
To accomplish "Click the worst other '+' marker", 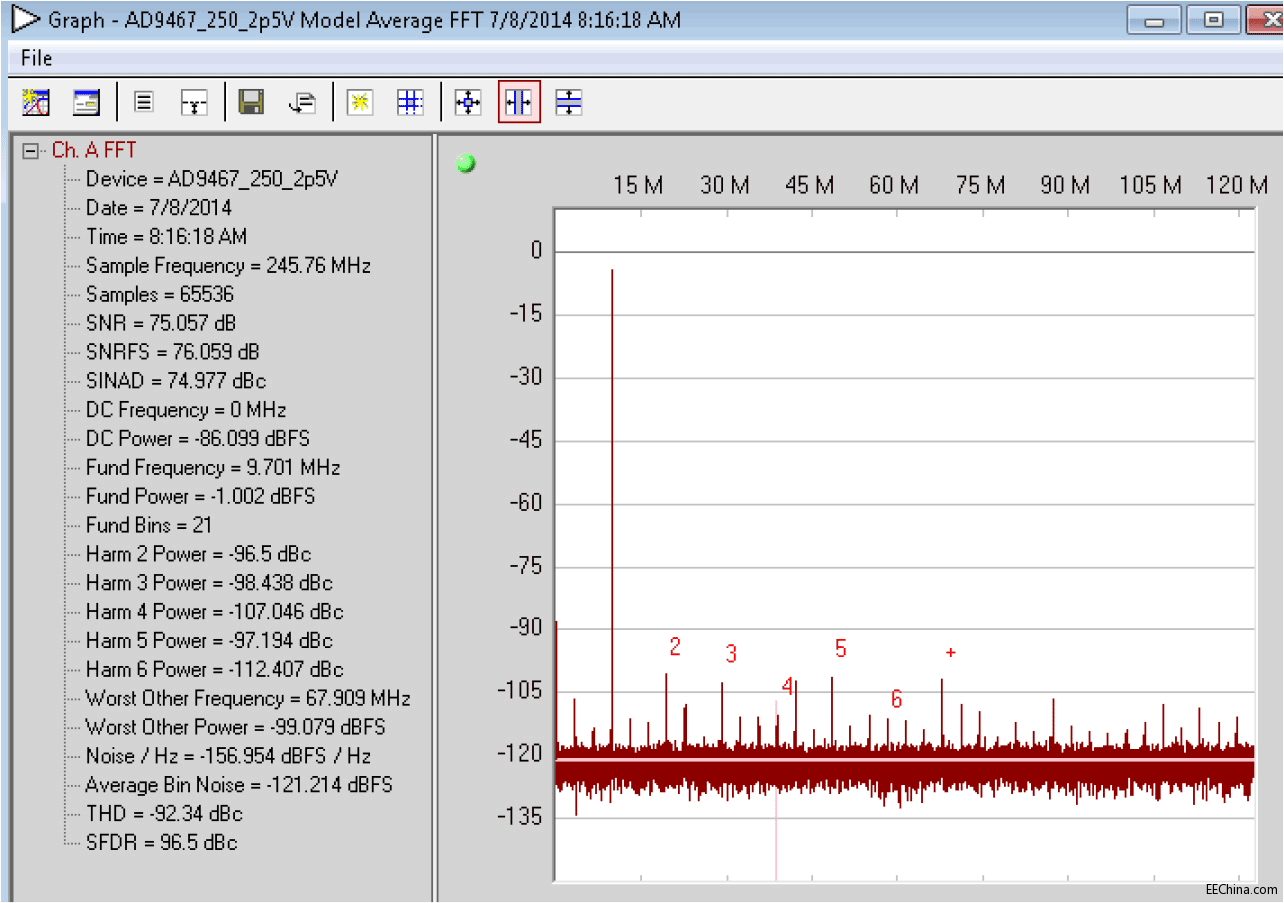I will (x=951, y=653).
